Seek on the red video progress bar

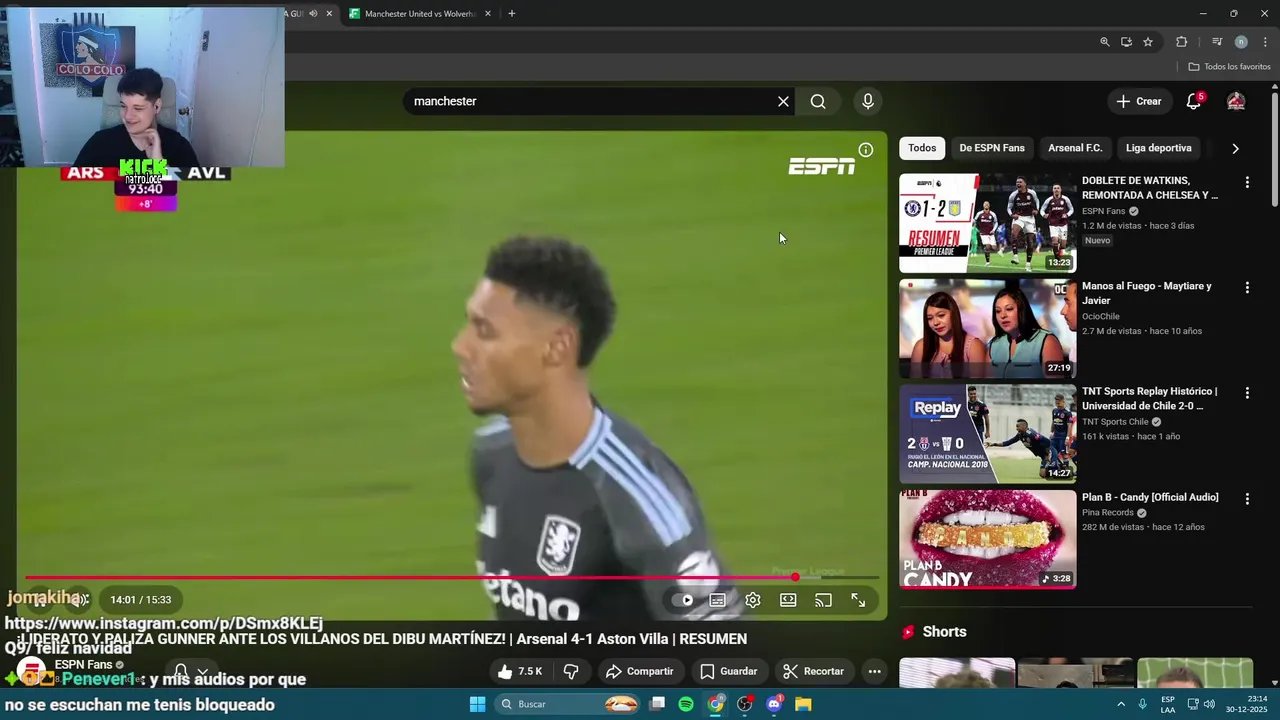click(452, 577)
